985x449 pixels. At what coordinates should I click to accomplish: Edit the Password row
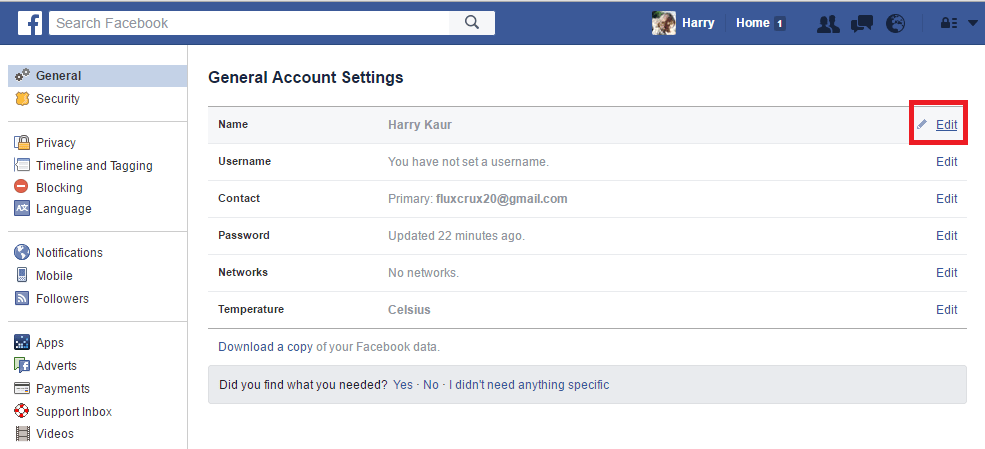[946, 236]
